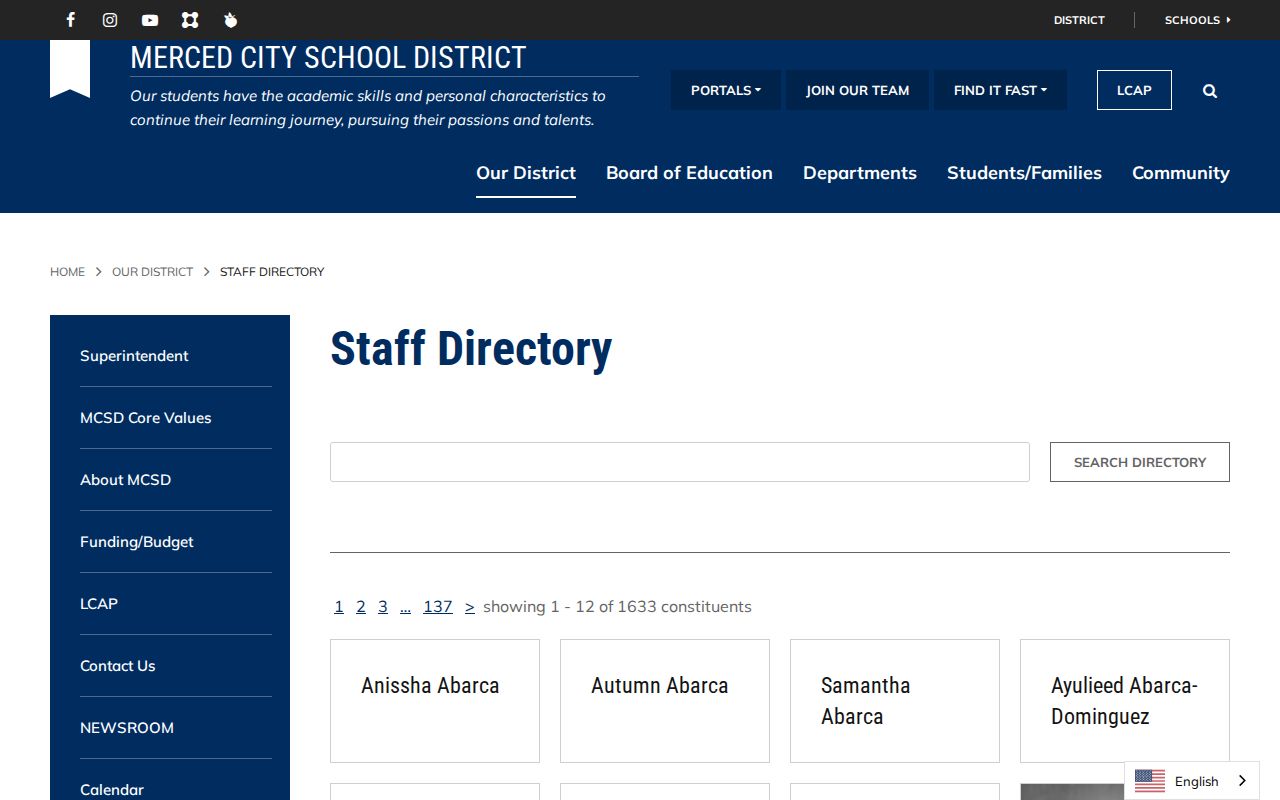The height and width of the screenshot is (800, 1280).
Task: Jump to page 137 of results
Action: tap(438, 607)
